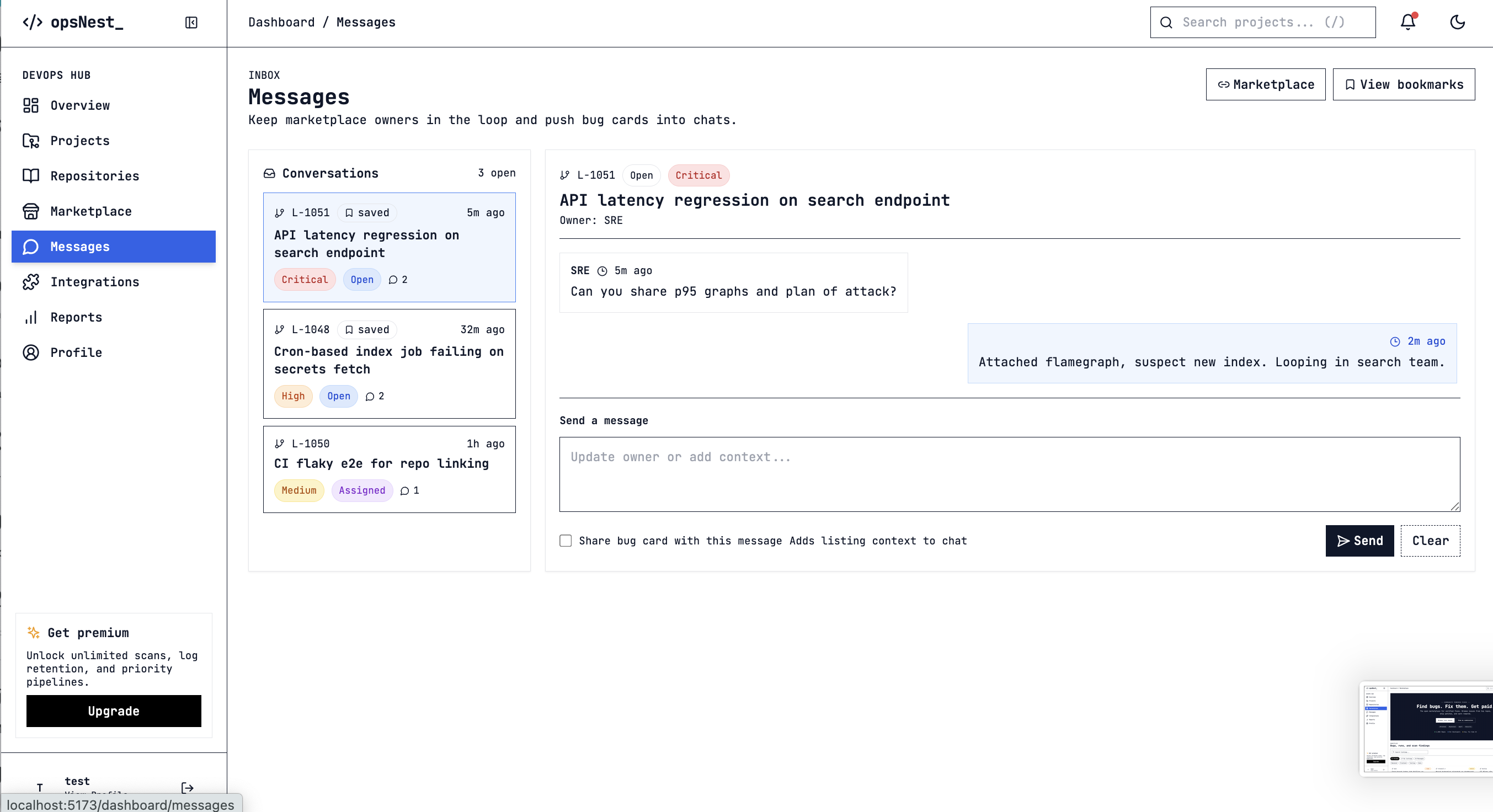The image size is (1493, 812).
Task: Click the message text area
Action: pos(1009,473)
